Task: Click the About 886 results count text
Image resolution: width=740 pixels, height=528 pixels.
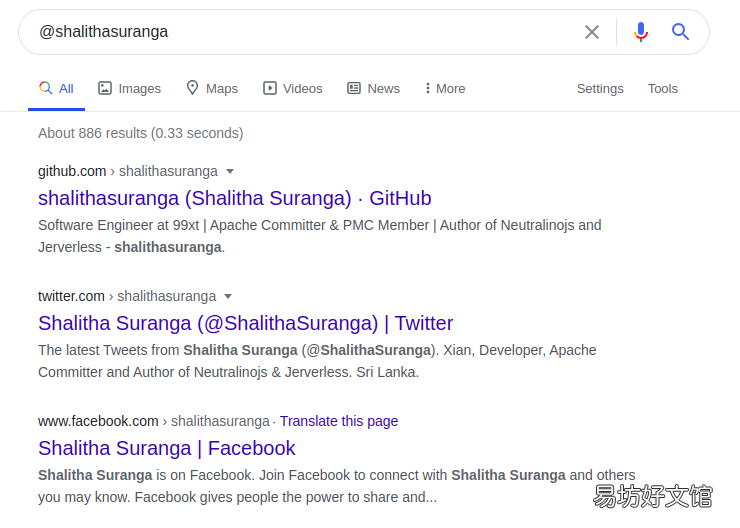Action: (141, 133)
